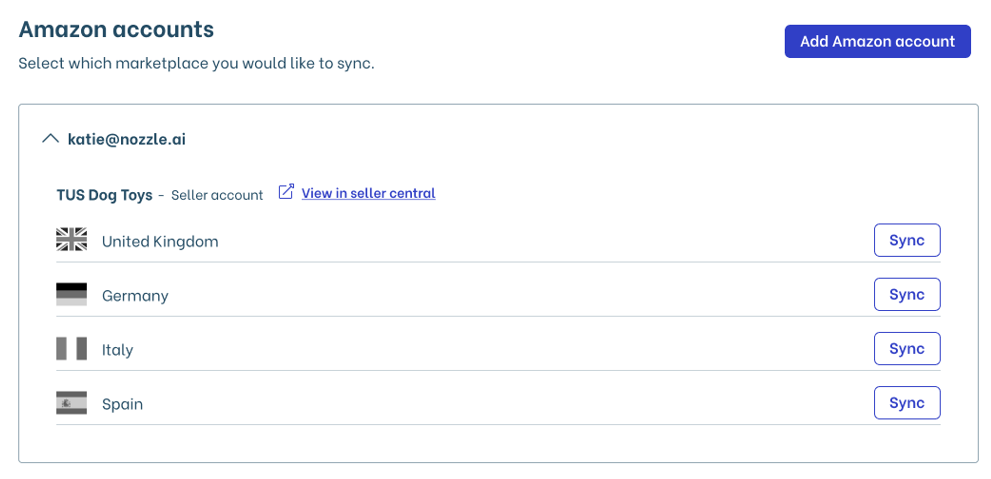Collapse the katie@nozzle.ai account section
The width and height of the screenshot is (991, 479).
[x=50, y=139]
